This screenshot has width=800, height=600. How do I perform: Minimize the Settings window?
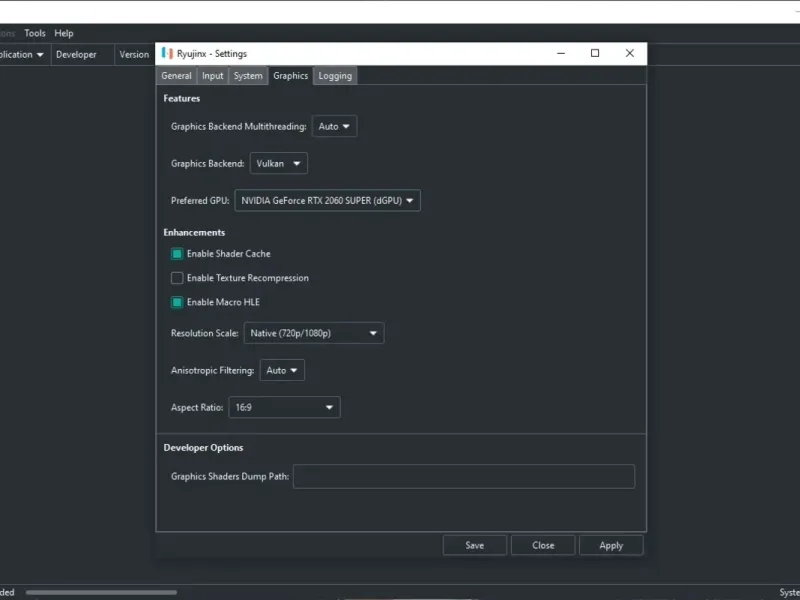(x=561, y=54)
